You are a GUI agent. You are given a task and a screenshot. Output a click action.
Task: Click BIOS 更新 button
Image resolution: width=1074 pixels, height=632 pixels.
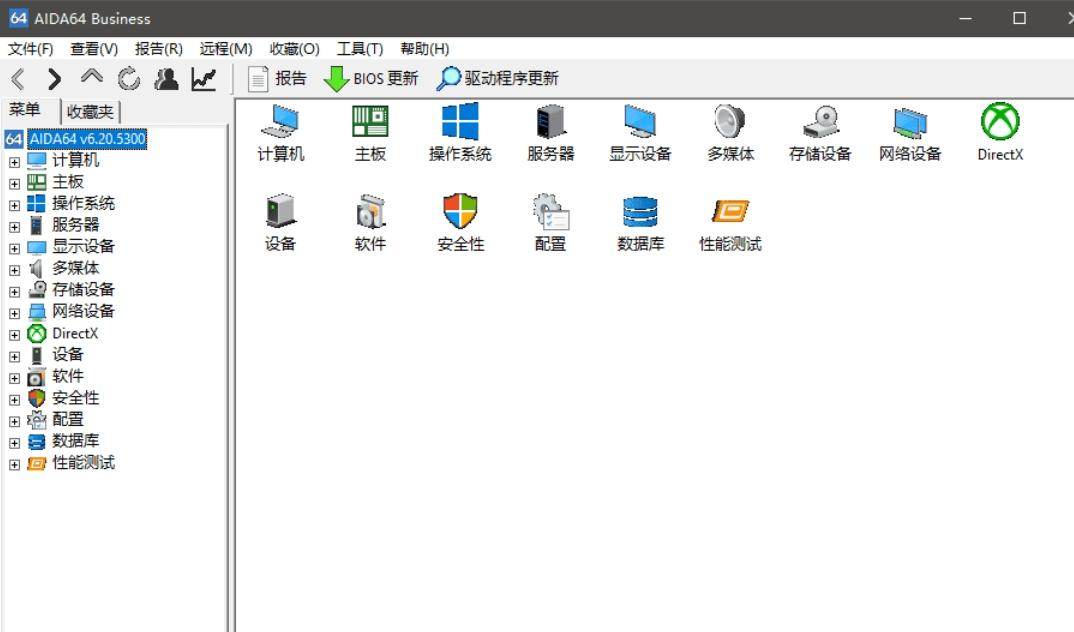[x=371, y=79]
